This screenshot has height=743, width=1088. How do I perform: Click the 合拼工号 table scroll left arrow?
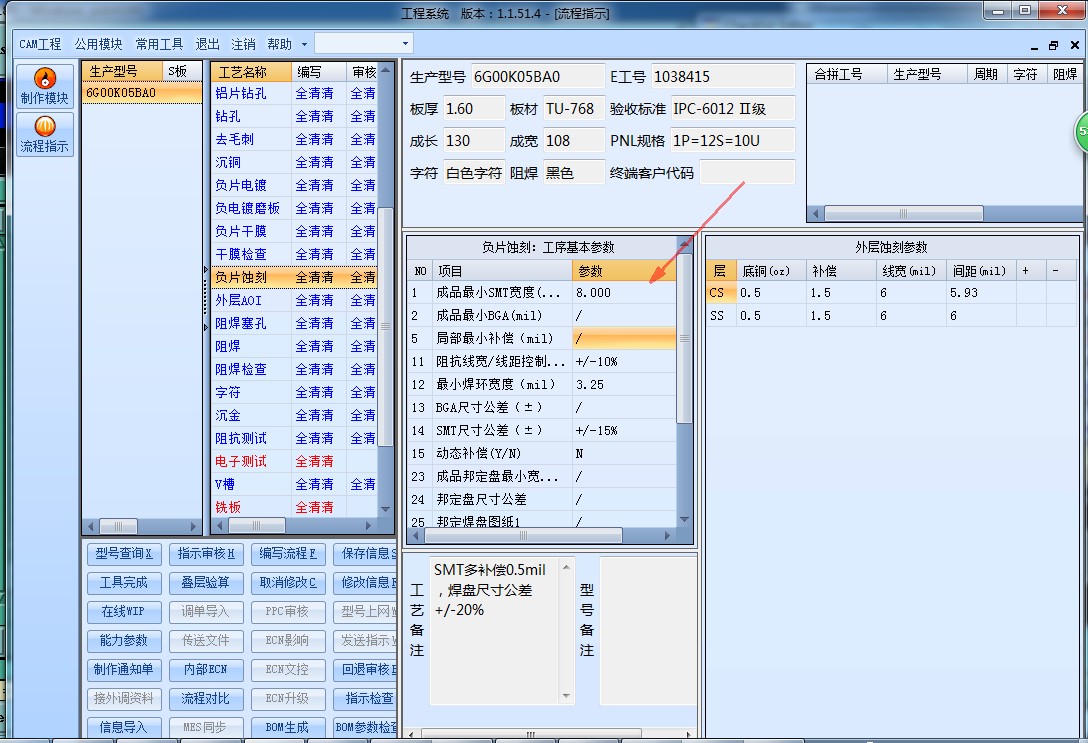(x=816, y=214)
